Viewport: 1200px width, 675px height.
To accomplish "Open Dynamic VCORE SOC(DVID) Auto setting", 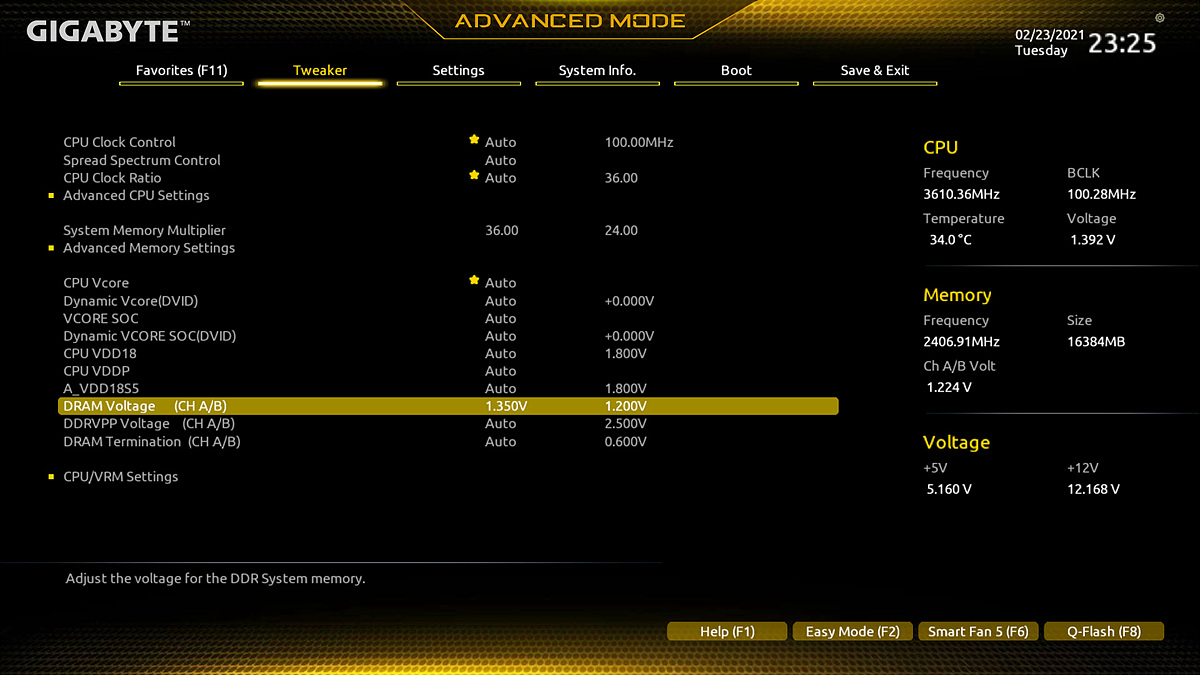I will (500, 336).
